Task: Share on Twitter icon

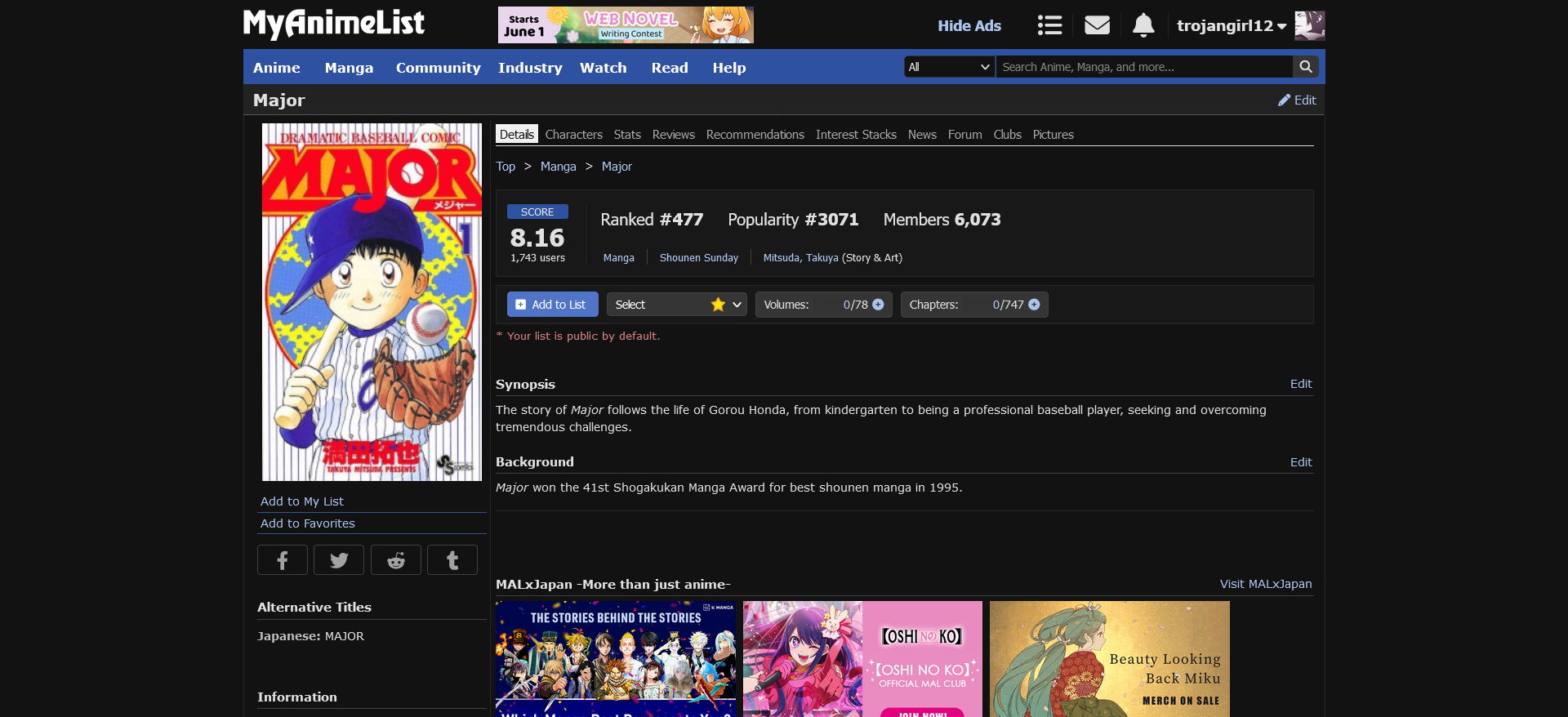Action: pos(339,560)
